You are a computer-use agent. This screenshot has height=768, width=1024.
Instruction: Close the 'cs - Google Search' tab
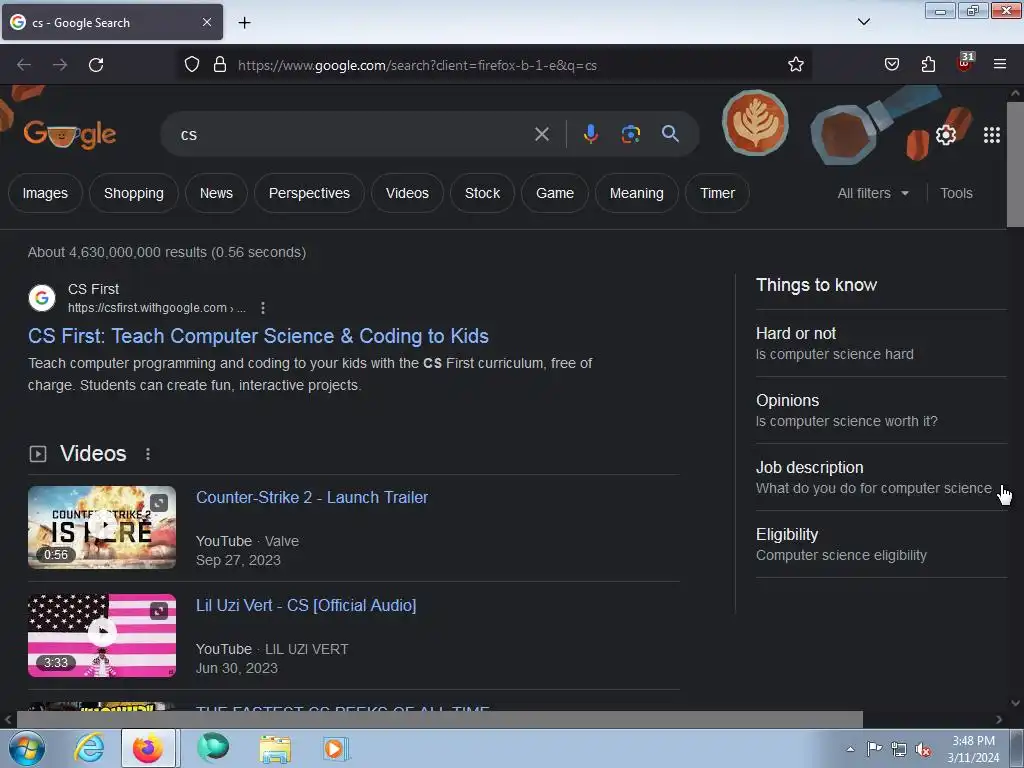(x=206, y=22)
